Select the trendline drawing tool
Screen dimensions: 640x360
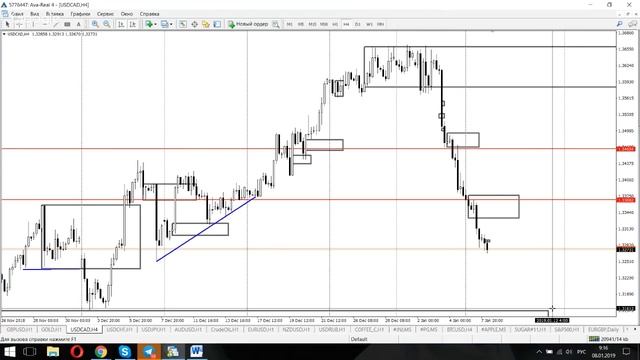click(56, 24)
